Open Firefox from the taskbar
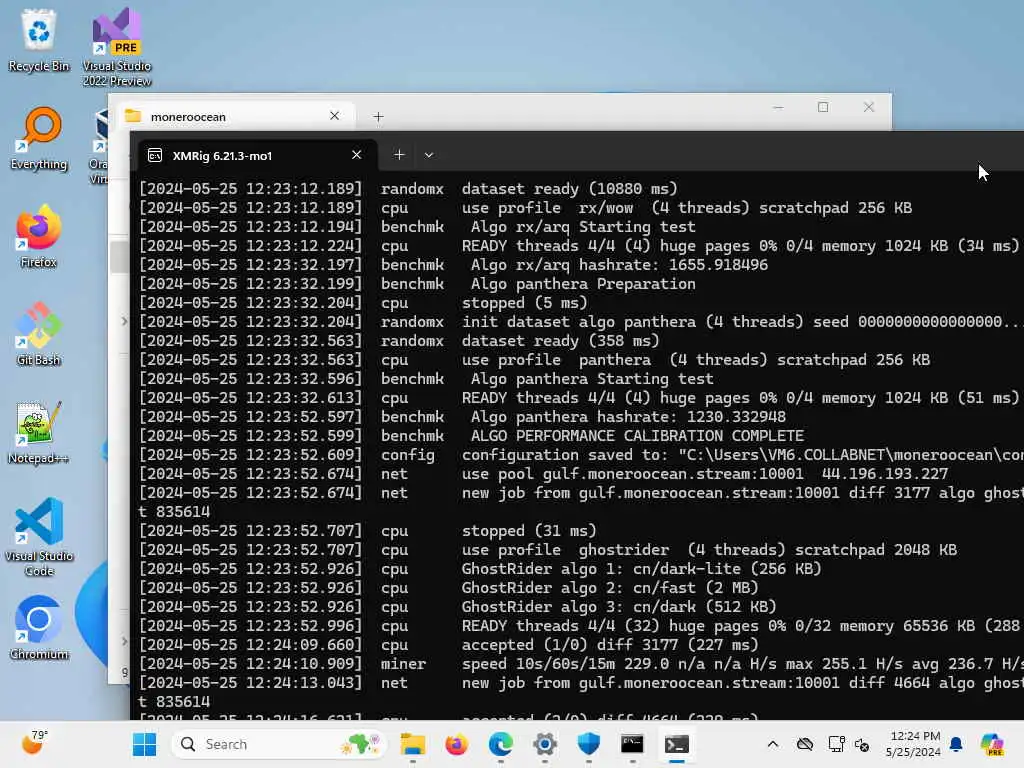 pyautogui.click(x=456, y=744)
